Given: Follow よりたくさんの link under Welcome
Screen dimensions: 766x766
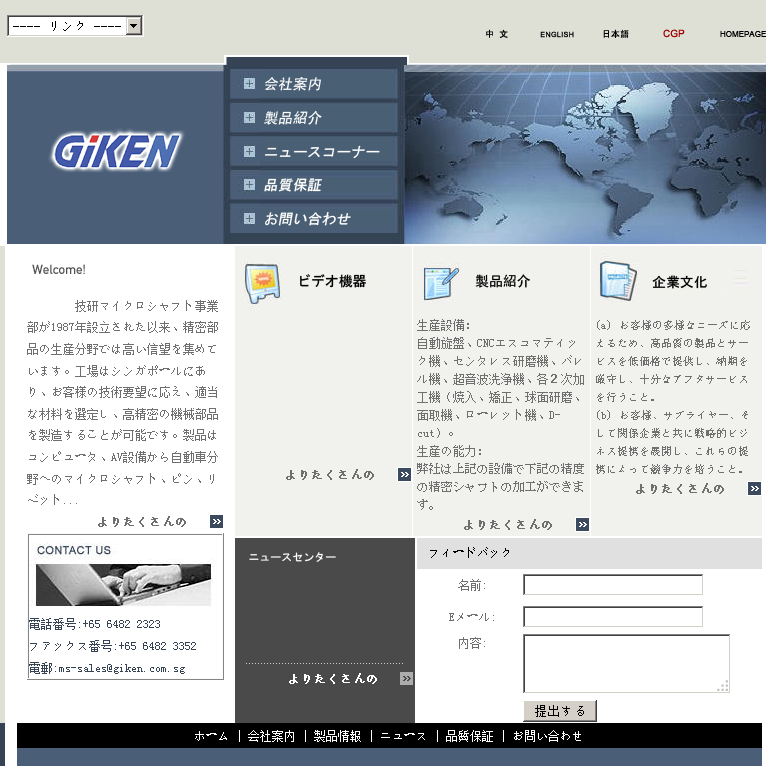Looking at the screenshot, I should pos(142,522).
